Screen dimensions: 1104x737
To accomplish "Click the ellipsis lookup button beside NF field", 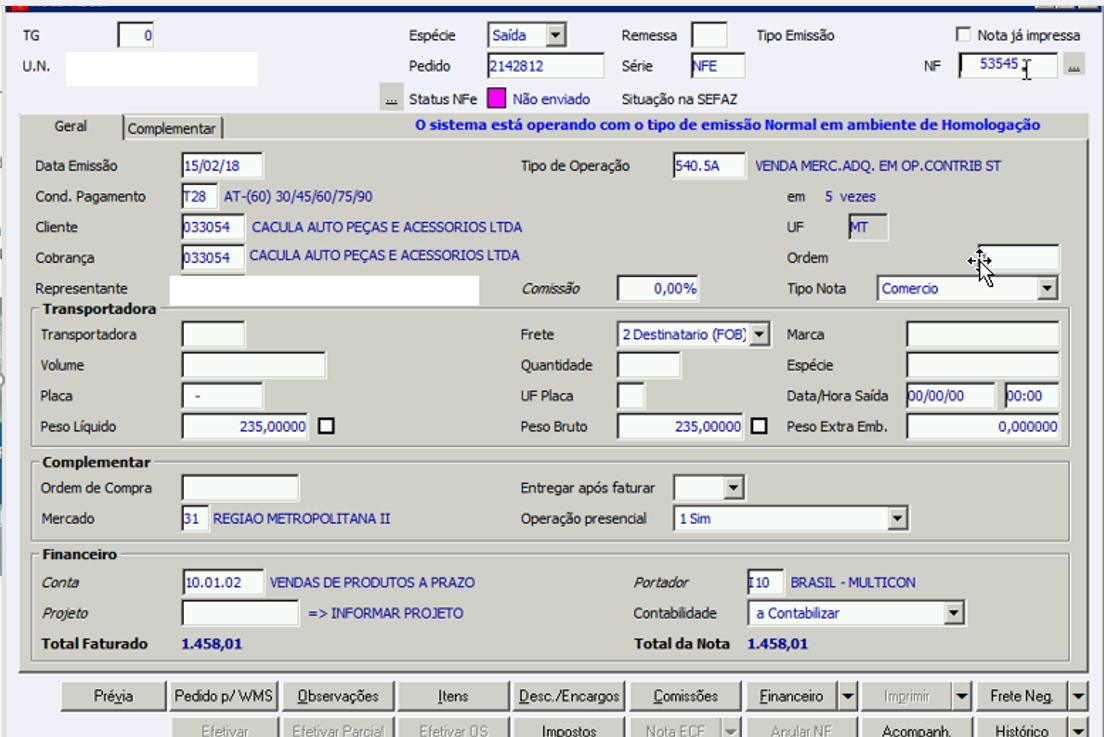I will [x=1073, y=65].
